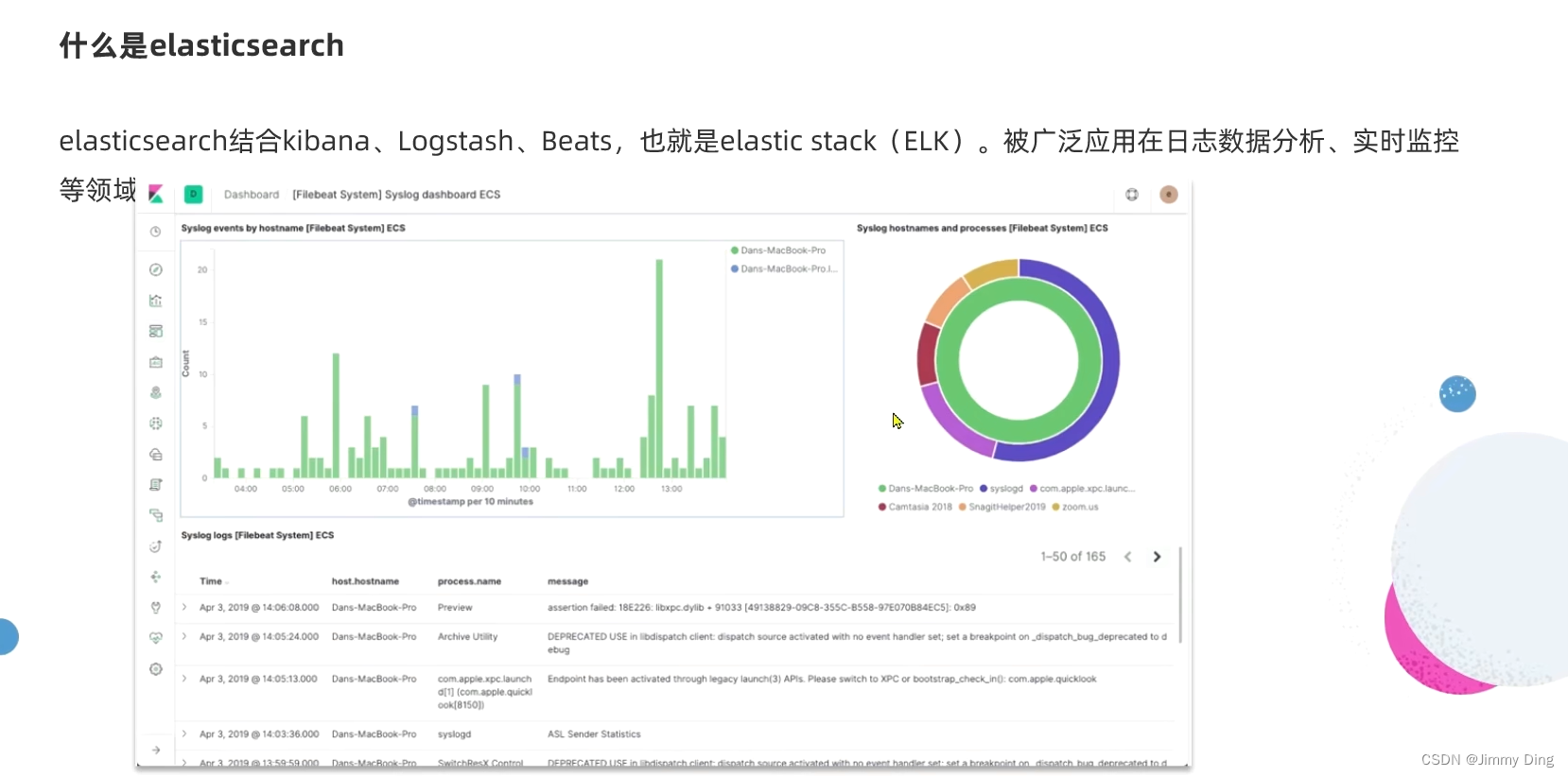Open Dev Tools sidebar icon
The width and height of the screenshot is (1568, 777).
point(156,608)
